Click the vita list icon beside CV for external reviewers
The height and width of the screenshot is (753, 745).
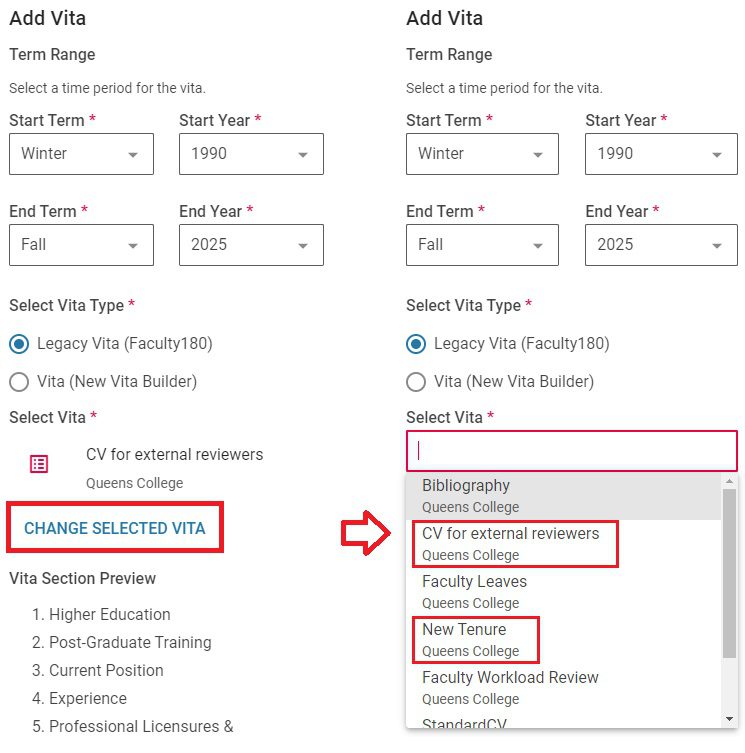39,464
